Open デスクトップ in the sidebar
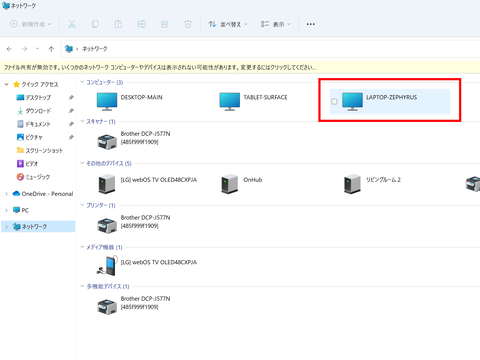 38,97
